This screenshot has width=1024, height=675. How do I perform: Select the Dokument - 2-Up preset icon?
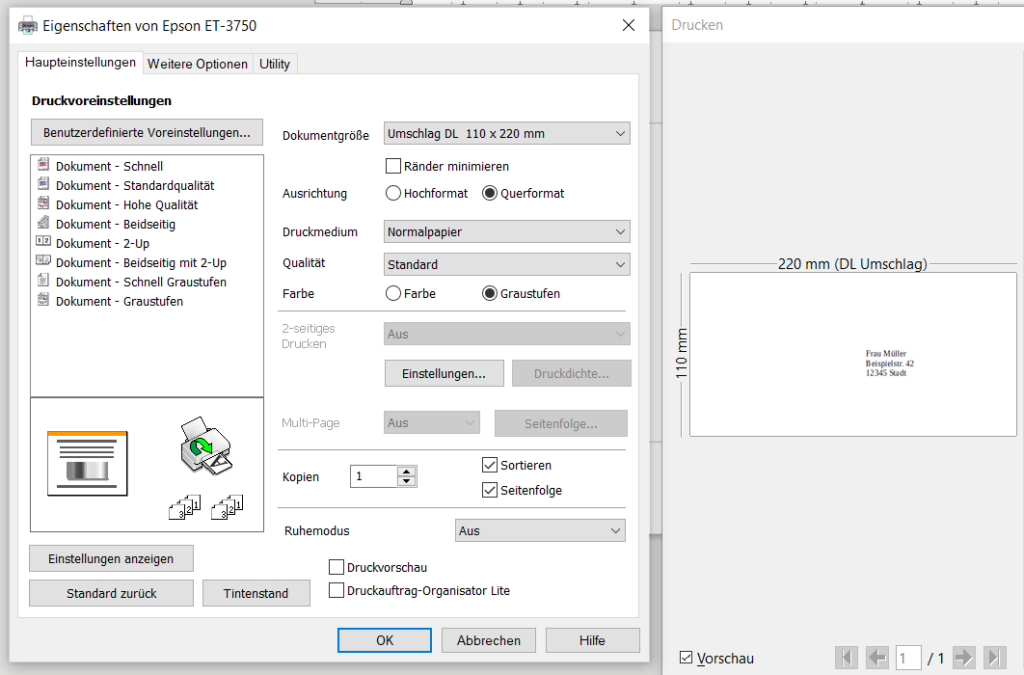pos(43,241)
